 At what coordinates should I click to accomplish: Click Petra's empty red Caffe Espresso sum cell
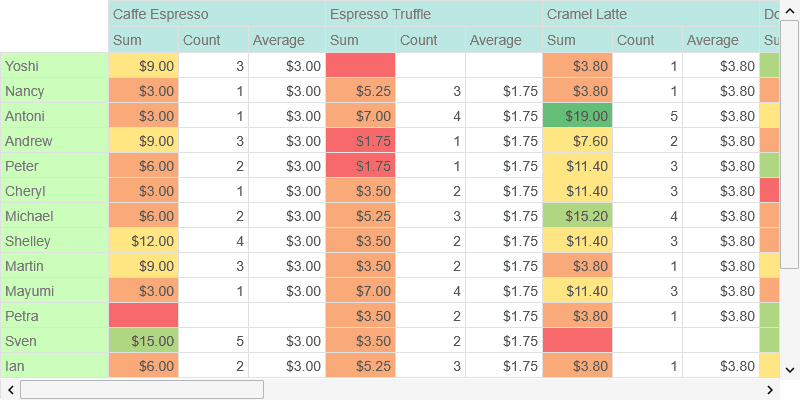tap(143, 316)
